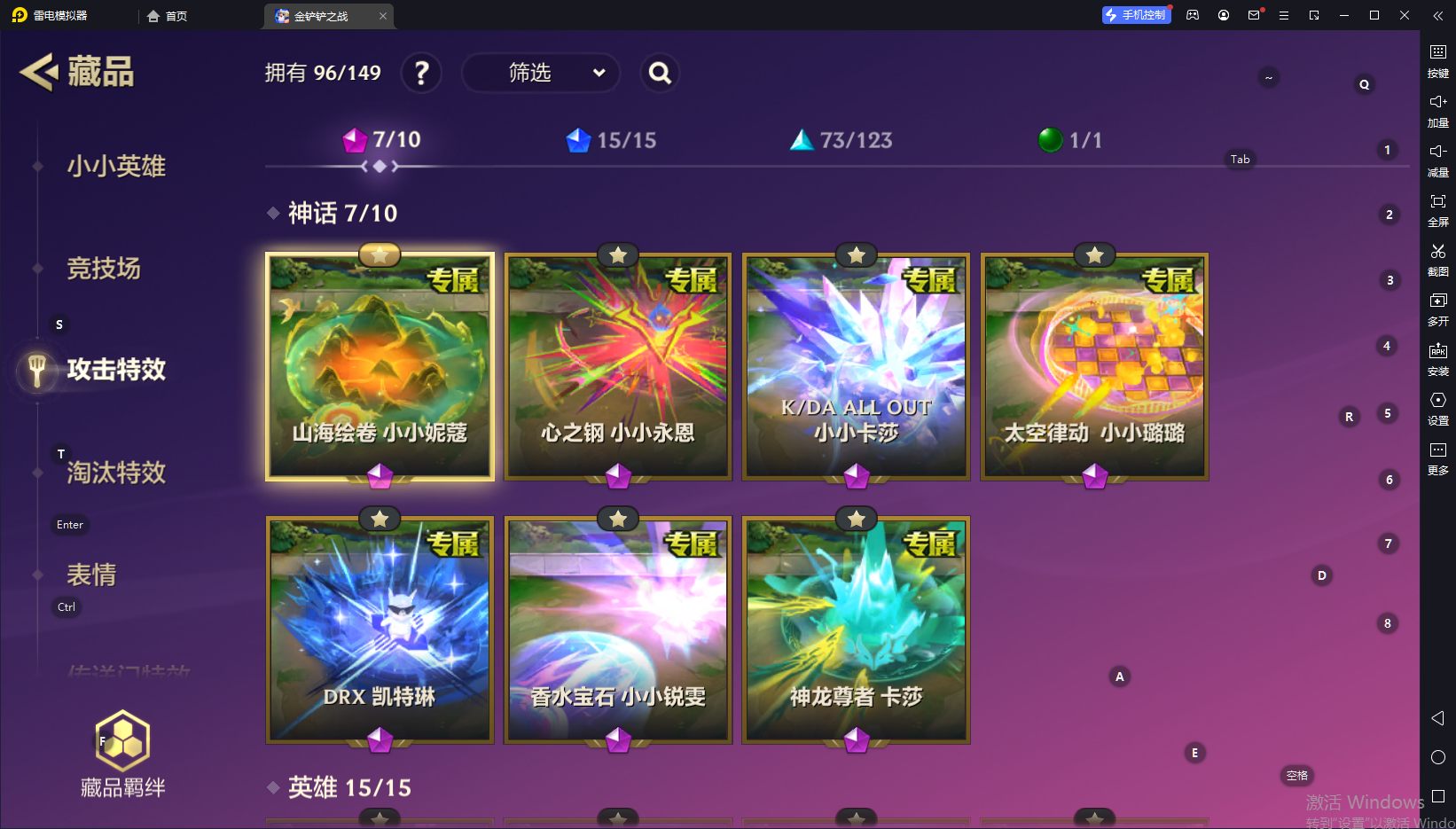The width and height of the screenshot is (1456, 829).
Task: Click the 全屏 fullscreen icon
Action: coord(1438,202)
